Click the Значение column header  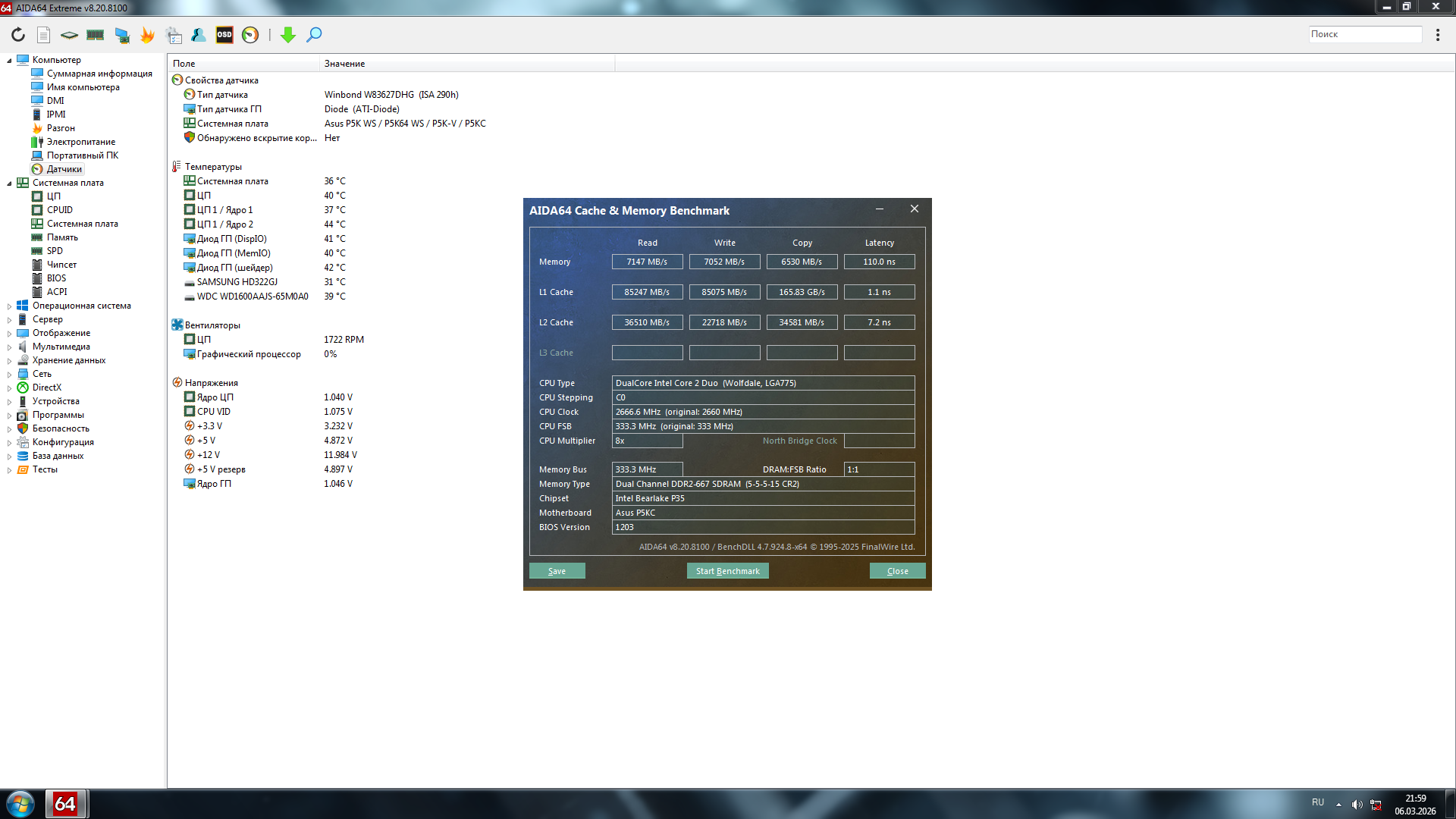(x=345, y=64)
